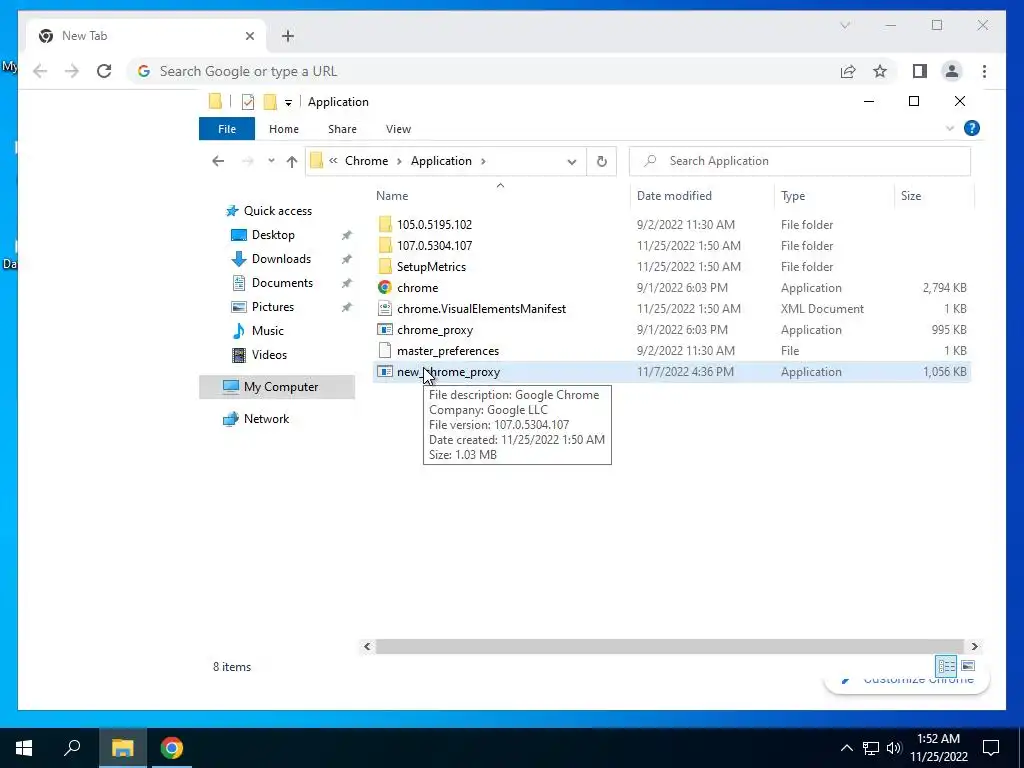This screenshot has height=768, width=1024.
Task: Click the Explorer back arrow
Action: (x=218, y=161)
